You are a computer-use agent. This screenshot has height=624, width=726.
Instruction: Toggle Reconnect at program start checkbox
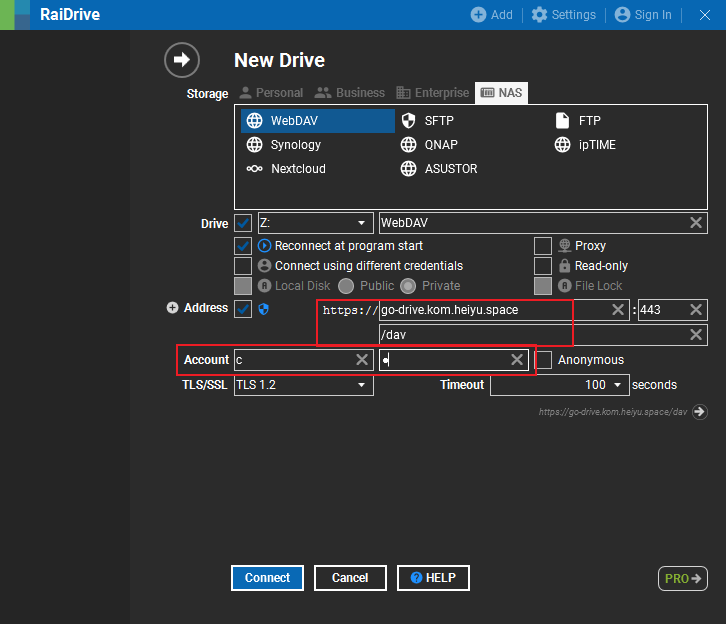coord(243,246)
